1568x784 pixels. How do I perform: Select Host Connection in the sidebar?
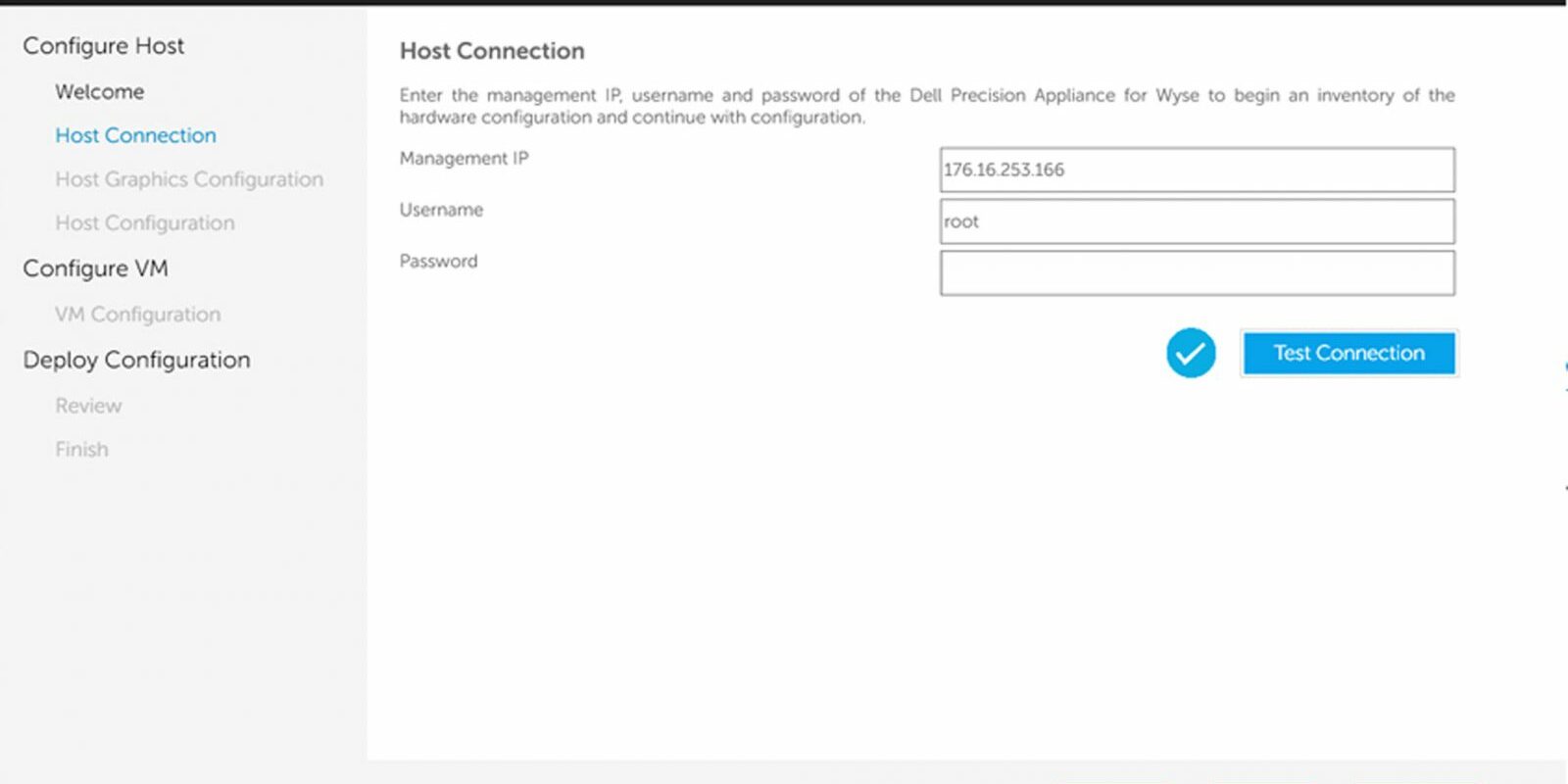(x=135, y=135)
